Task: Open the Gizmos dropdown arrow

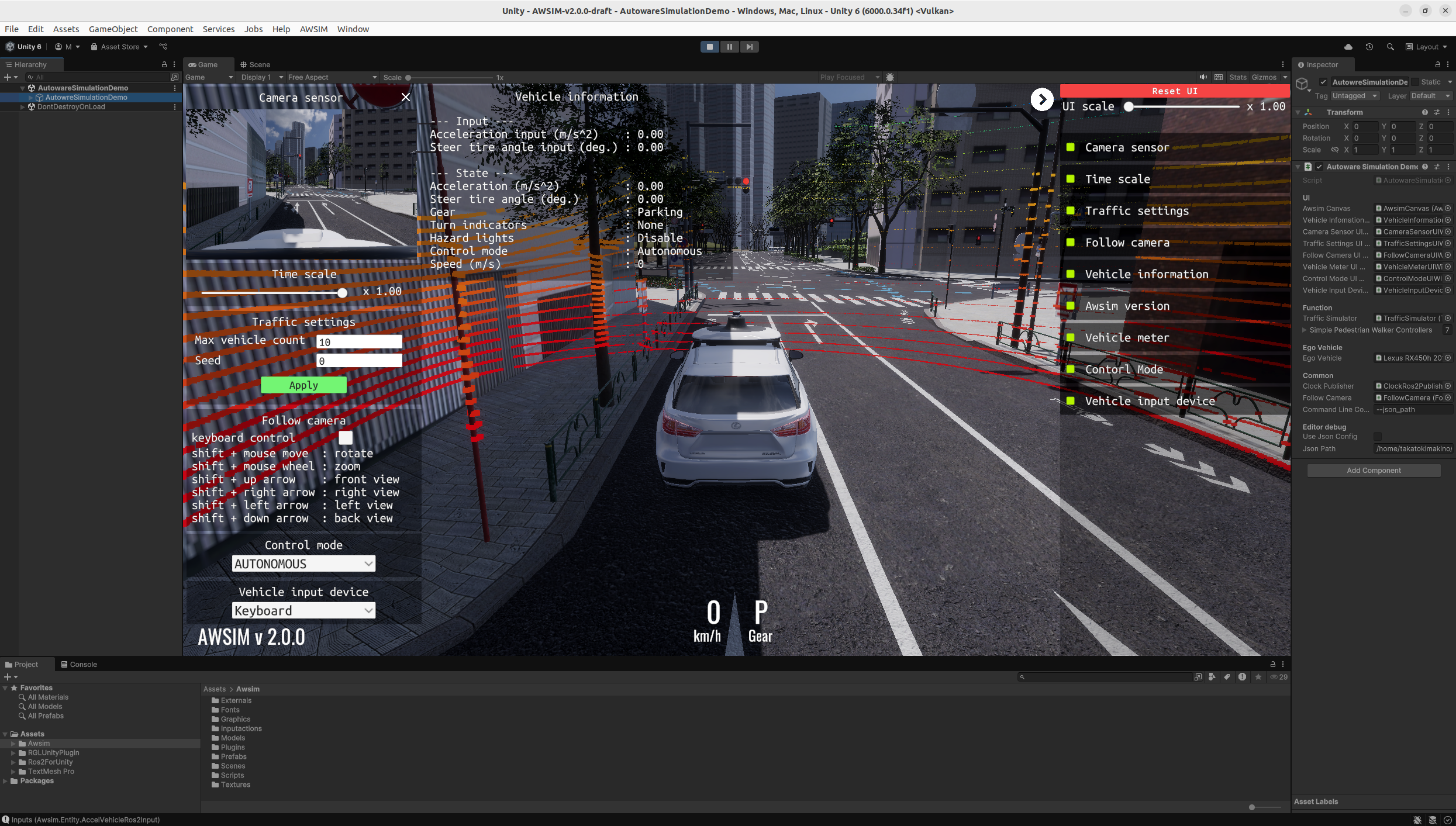Action: point(1285,77)
